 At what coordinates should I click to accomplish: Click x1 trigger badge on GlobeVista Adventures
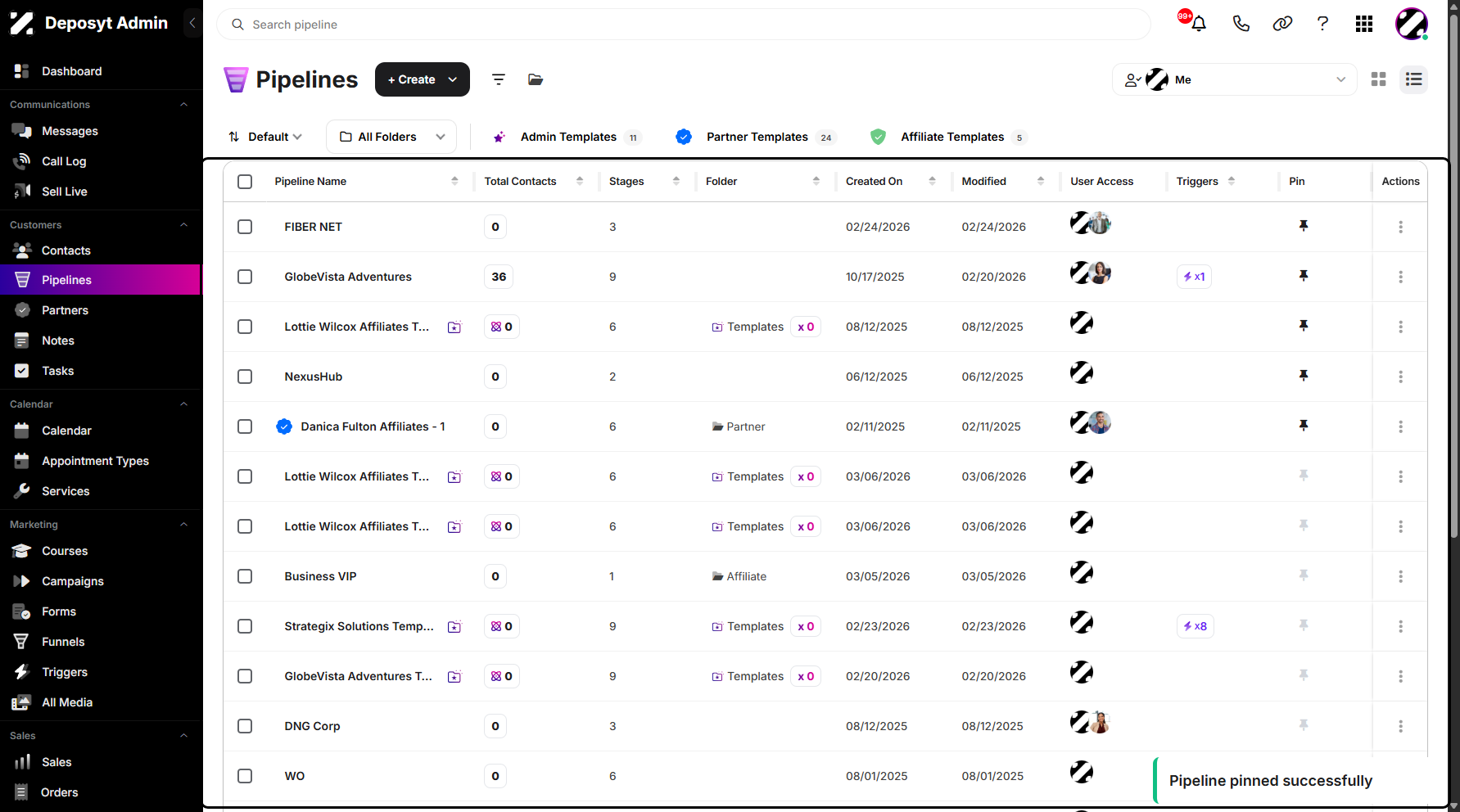pyautogui.click(x=1194, y=277)
